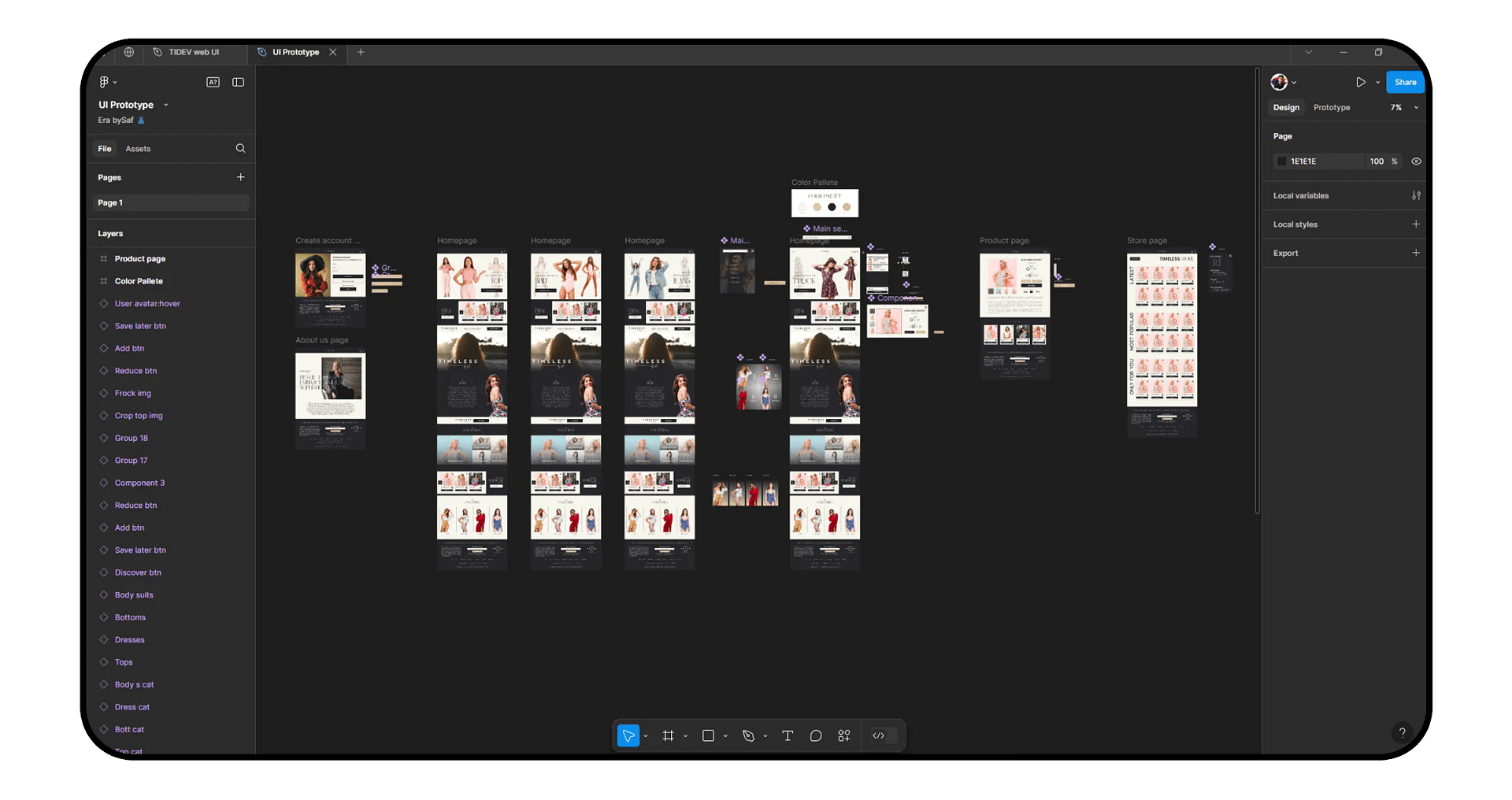Select the Rectangle shape tool
Screen dimensions: 1512x800
click(x=708, y=735)
